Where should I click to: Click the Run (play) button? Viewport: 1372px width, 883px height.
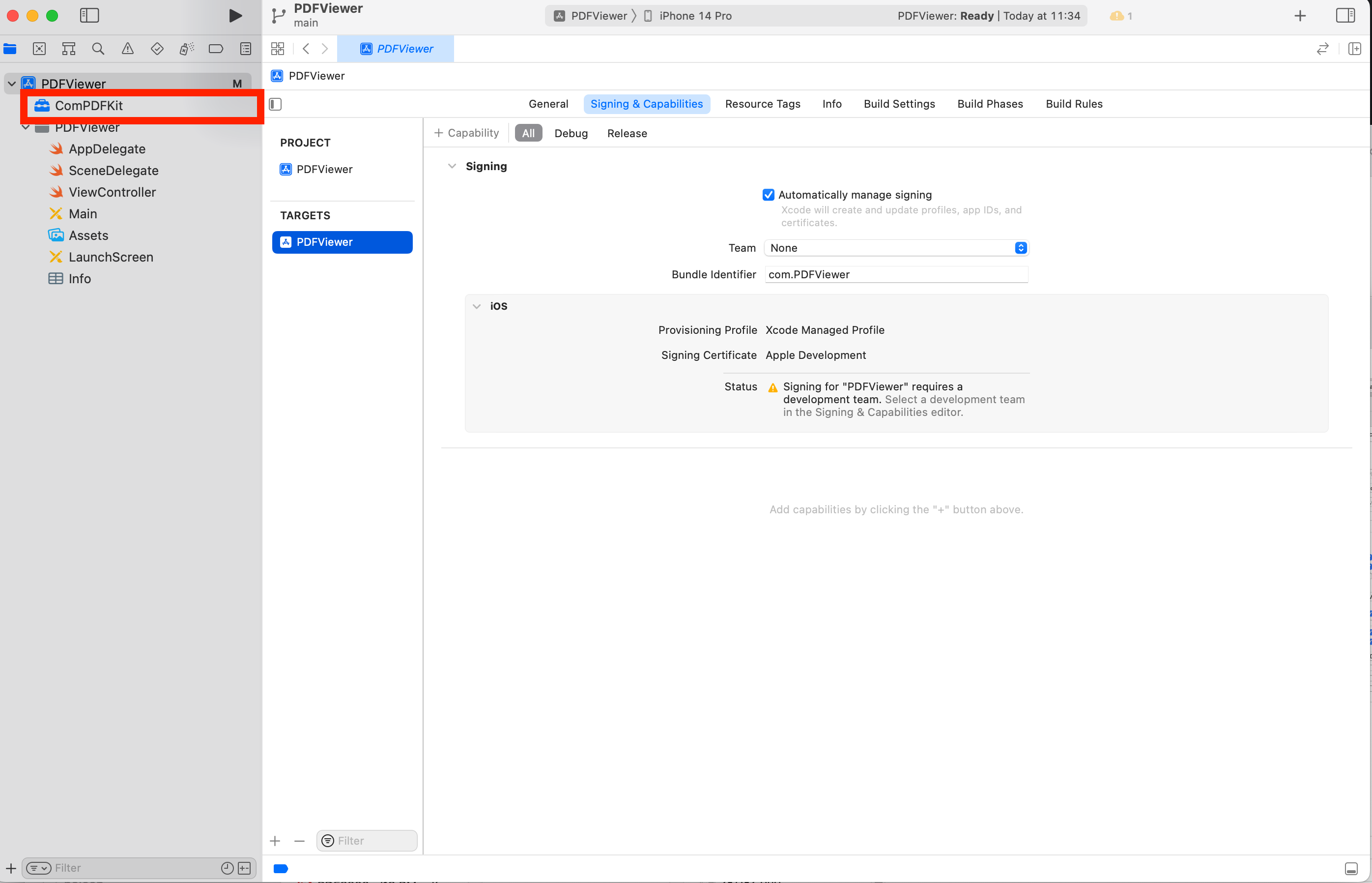(234, 15)
